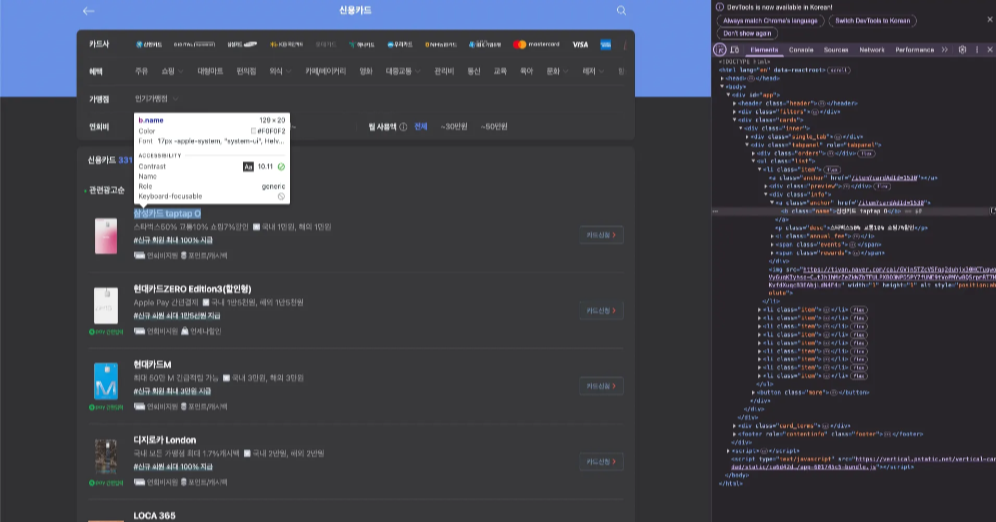
Task: Open the 인기가맹점 merchant dropdown
Action: (156, 99)
